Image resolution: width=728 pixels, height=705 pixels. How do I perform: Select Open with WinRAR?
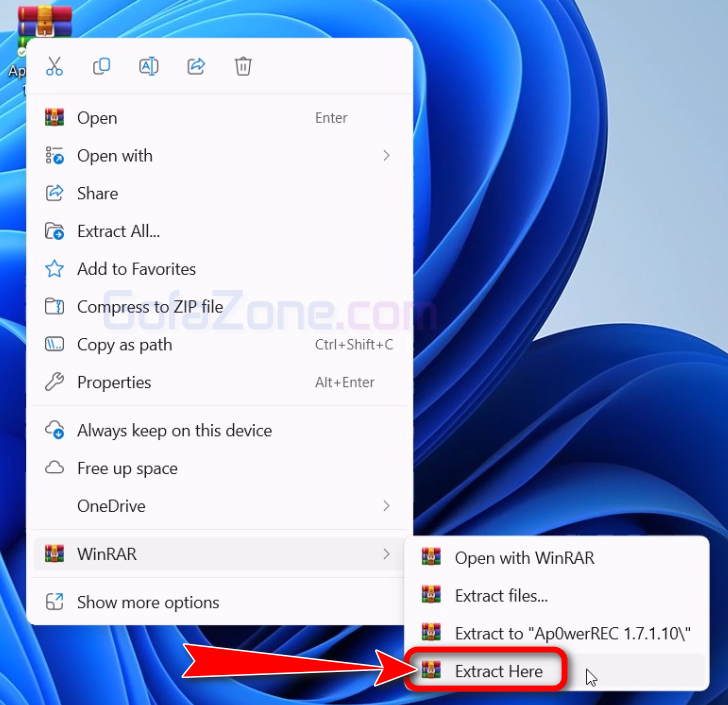[524, 558]
